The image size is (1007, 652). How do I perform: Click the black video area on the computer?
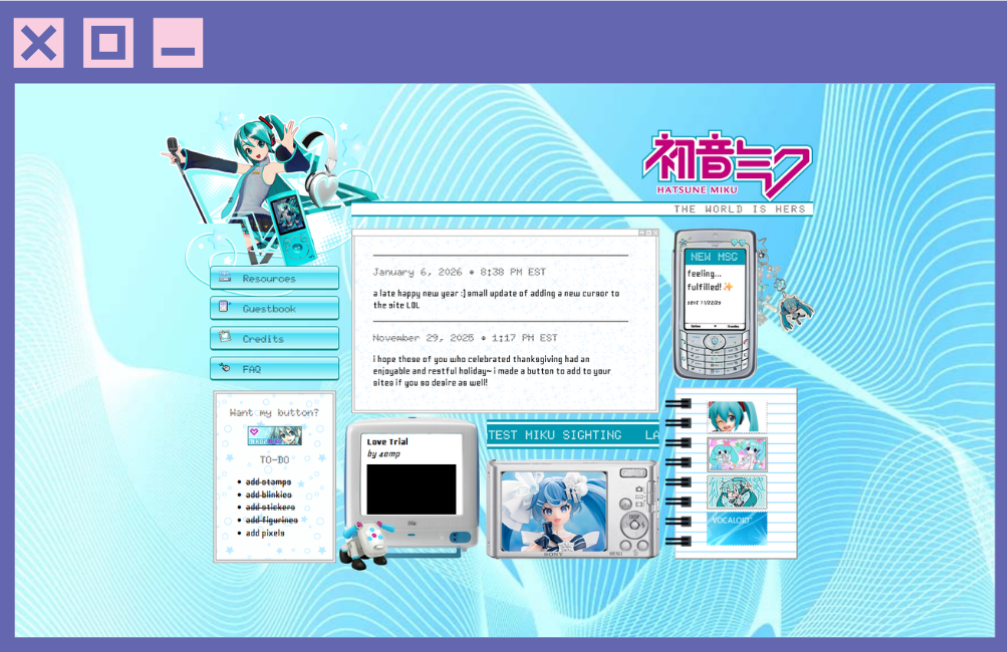[x=411, y=489]
